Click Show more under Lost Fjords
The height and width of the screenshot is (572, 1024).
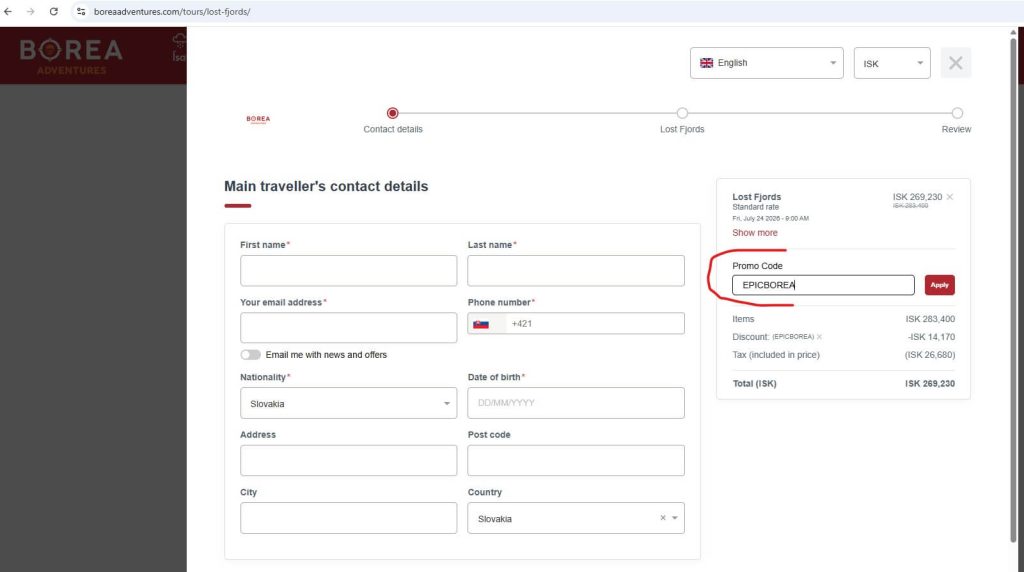[755, 232]
